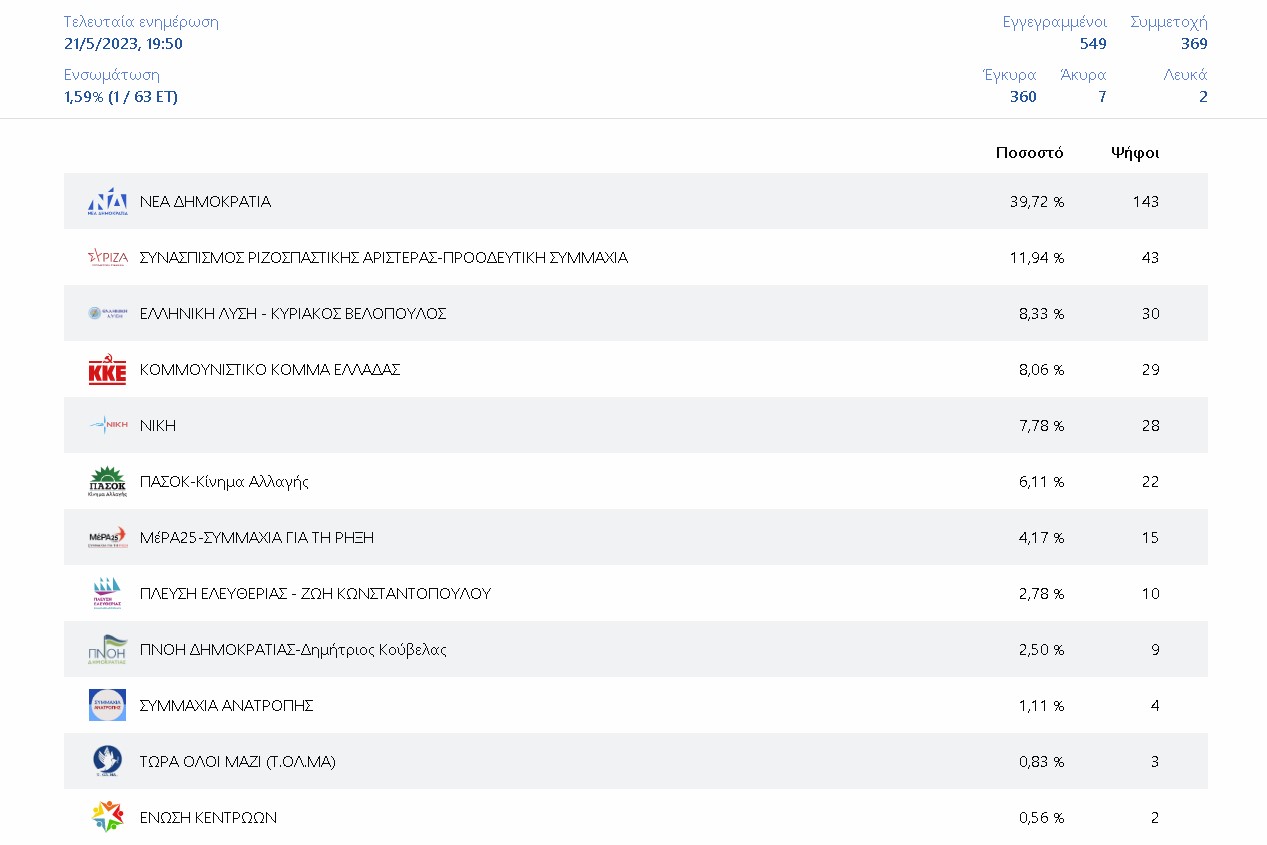
Task: Select the ΕΝΩΣΗ ΚΕΝΤΡΩΩΝ party name
Action: click(208, 817)
